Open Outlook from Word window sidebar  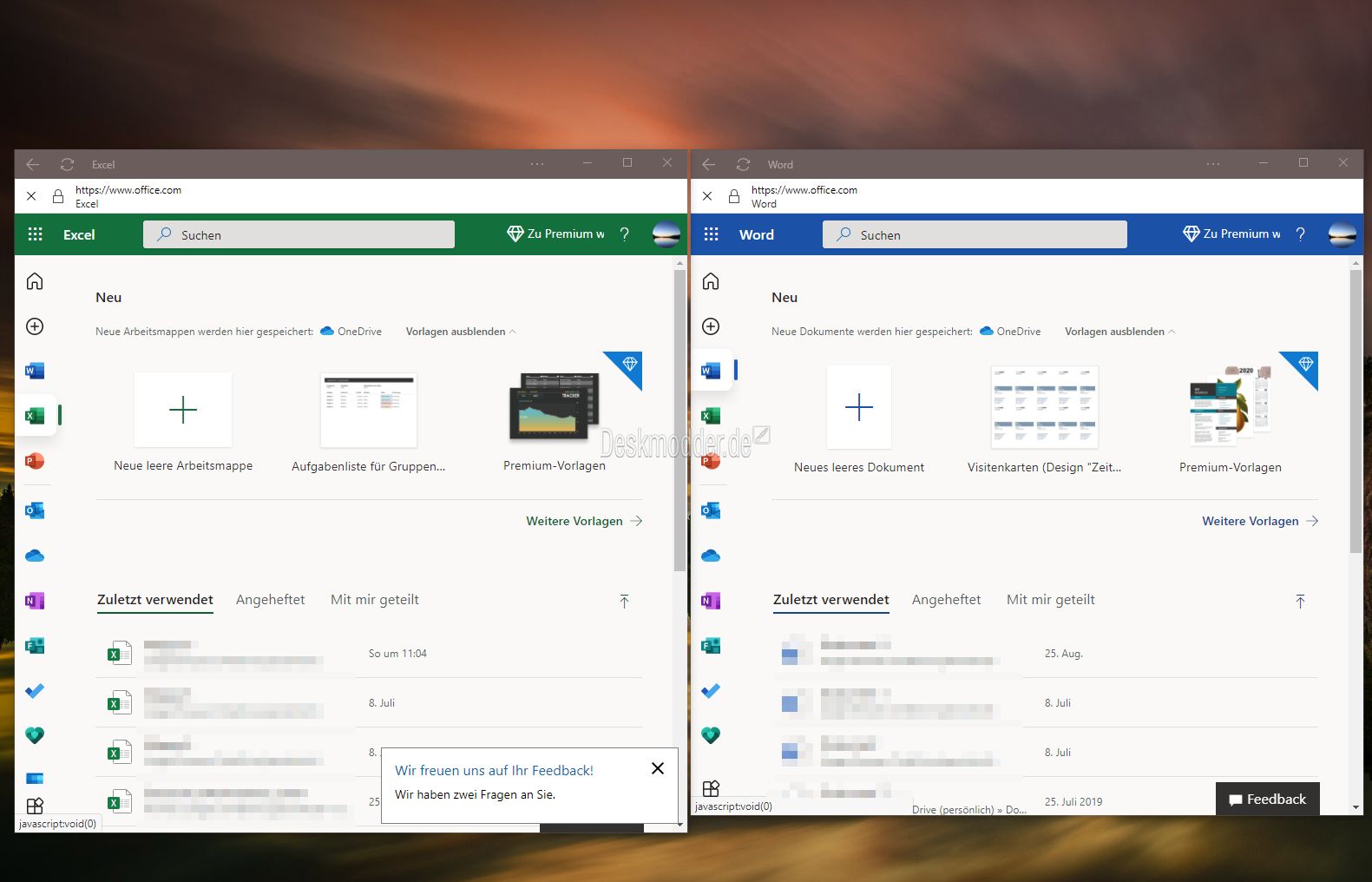tap(711, 510)
